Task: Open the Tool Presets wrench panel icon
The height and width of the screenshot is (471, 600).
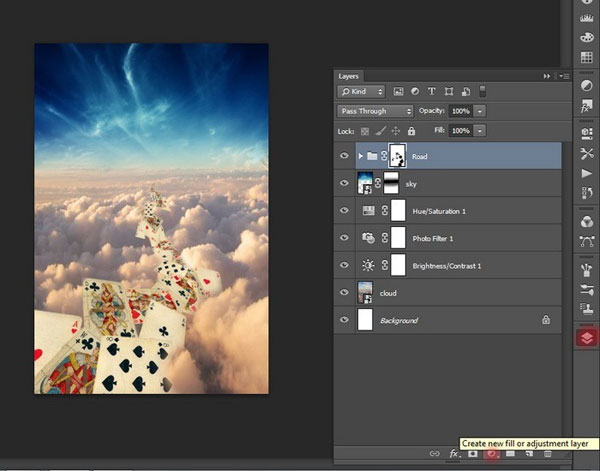Action: [x=587, y=154]
